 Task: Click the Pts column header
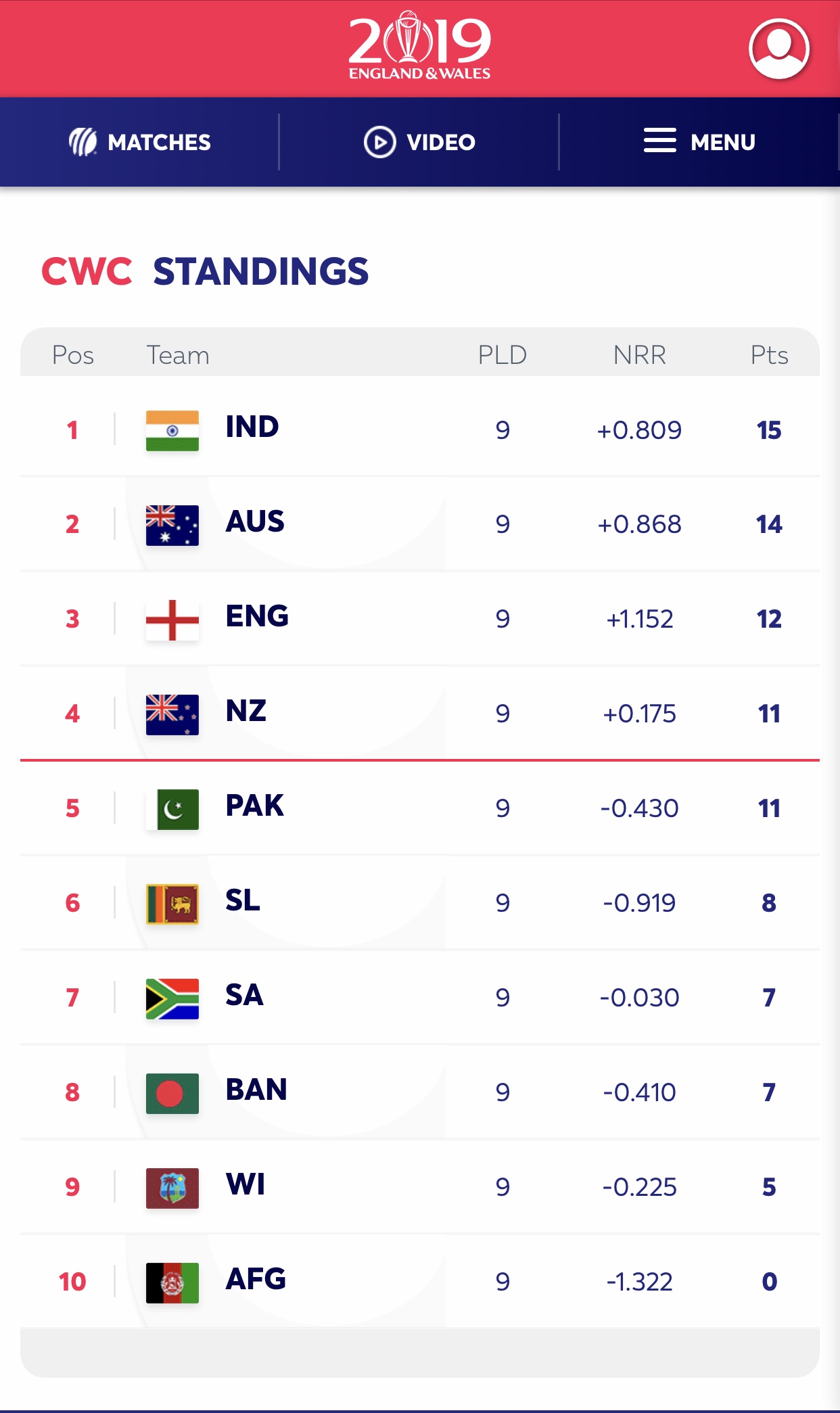coord(769,354)
